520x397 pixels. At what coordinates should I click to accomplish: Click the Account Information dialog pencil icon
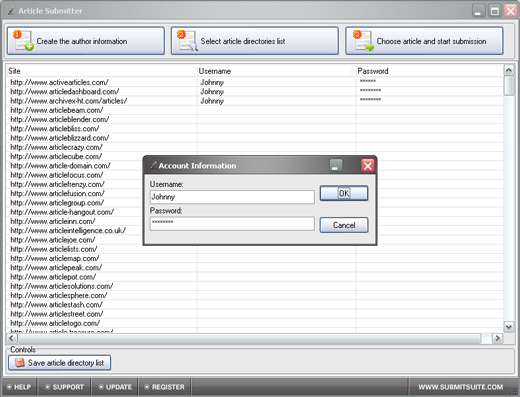pyautogui.click(x=153, y=165)
